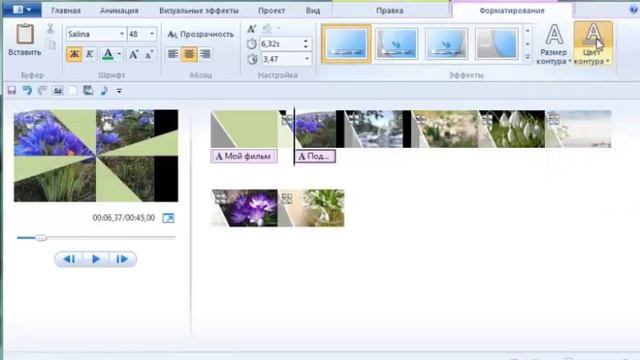Click the timecode 00:06,37/00:45,00
Screen dimensions: 640x360
tap(124, 218)
